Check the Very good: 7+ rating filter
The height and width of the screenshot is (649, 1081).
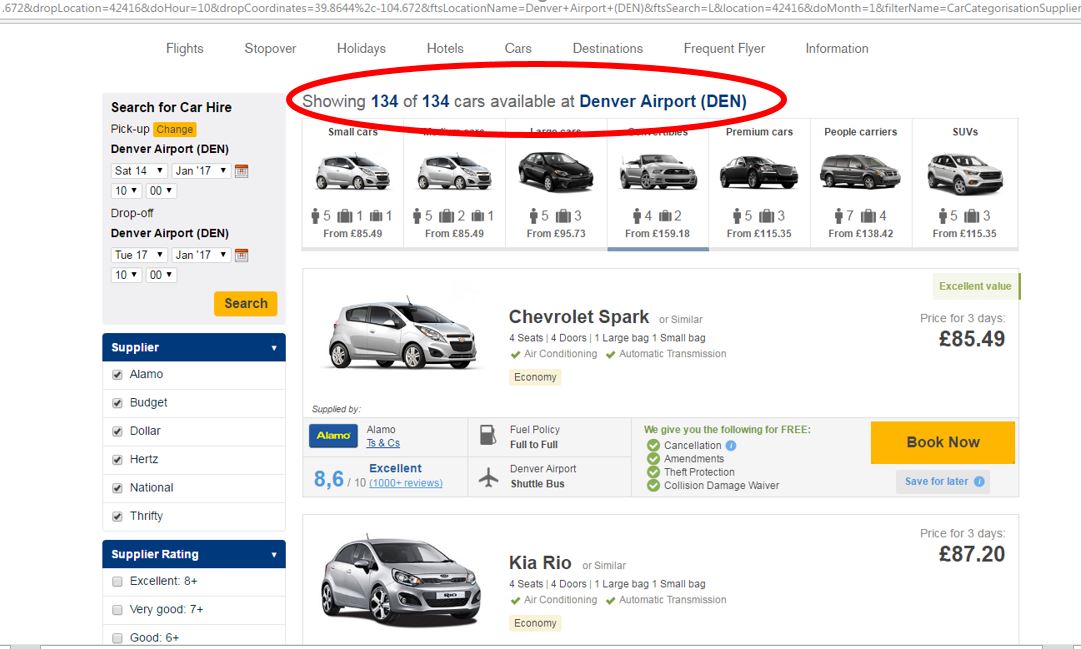(117, 610)
